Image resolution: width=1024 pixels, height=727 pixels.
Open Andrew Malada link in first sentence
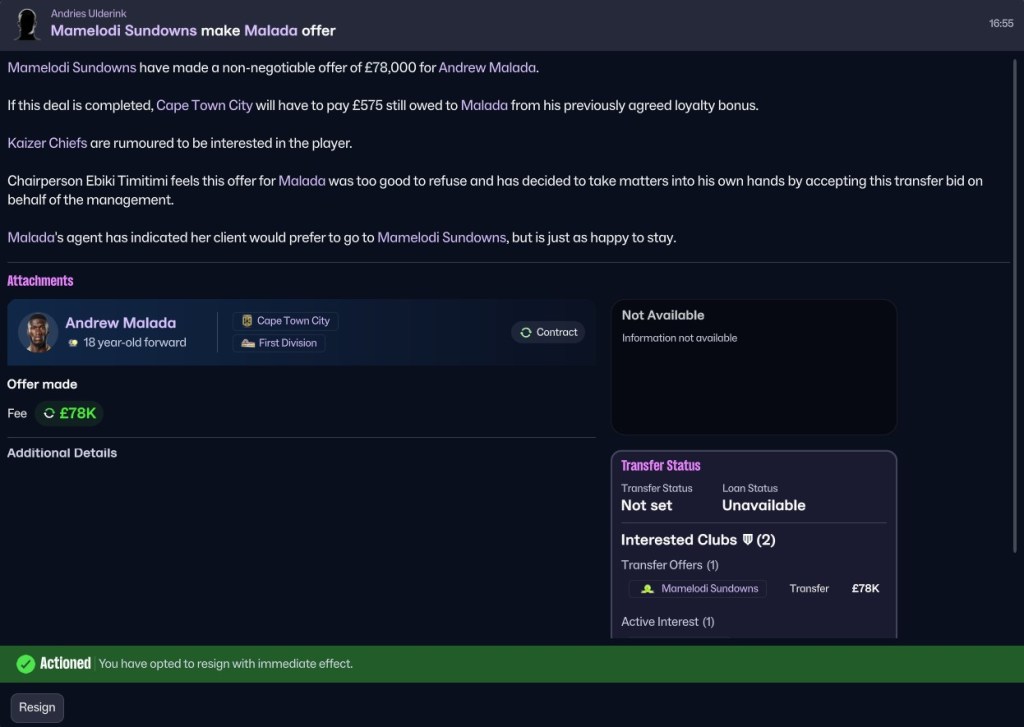pyautogui.click(x=487, y=67)
